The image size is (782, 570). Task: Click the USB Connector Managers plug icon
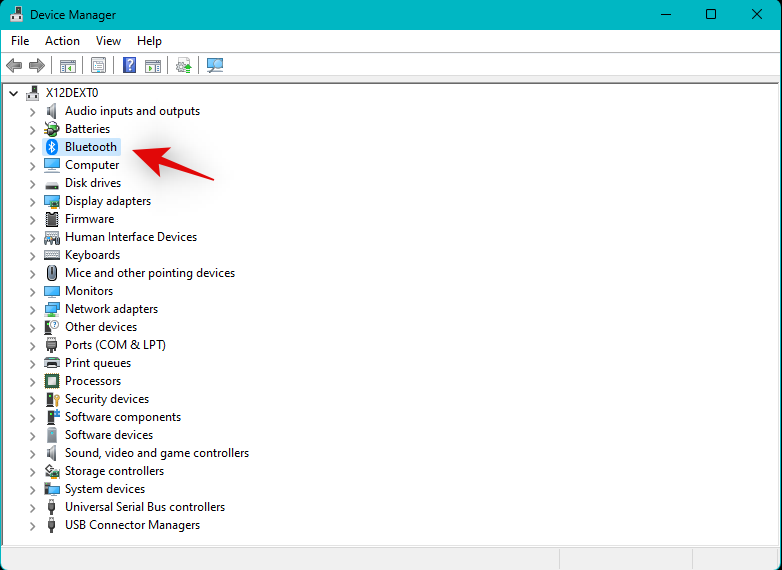point(51,525)
